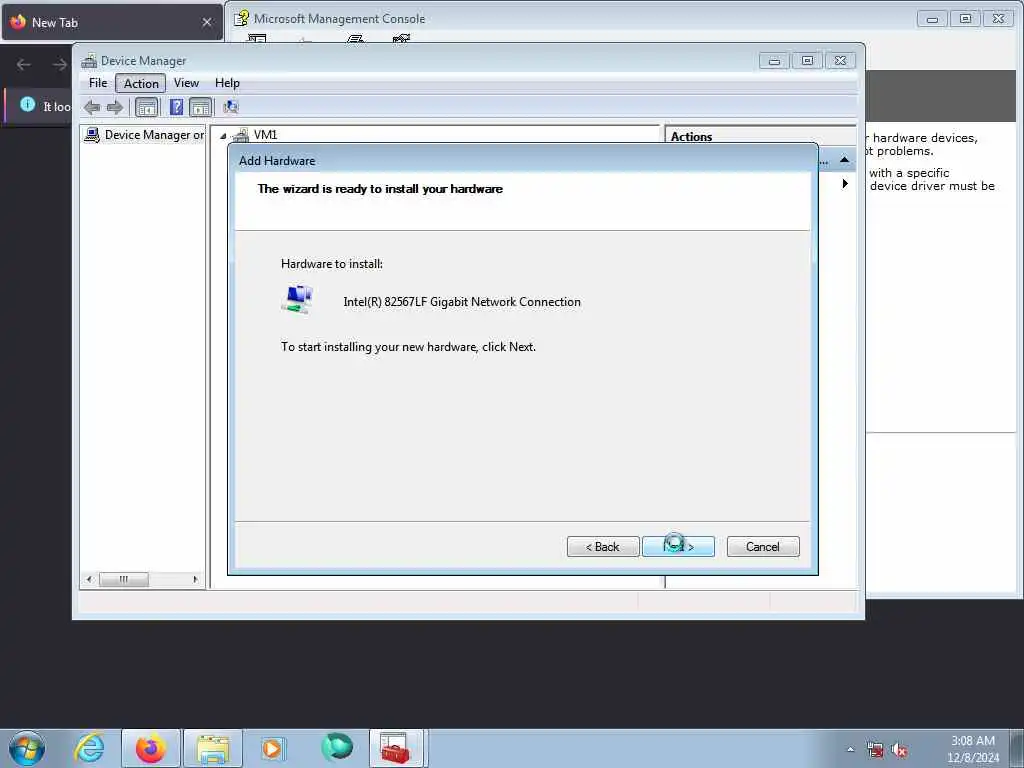Image resolution: width=1024 pixels, height=768 pixels.
Task: Open the Help menu in Device Manager
Action: pyautogui.click(x=227, y=83)
